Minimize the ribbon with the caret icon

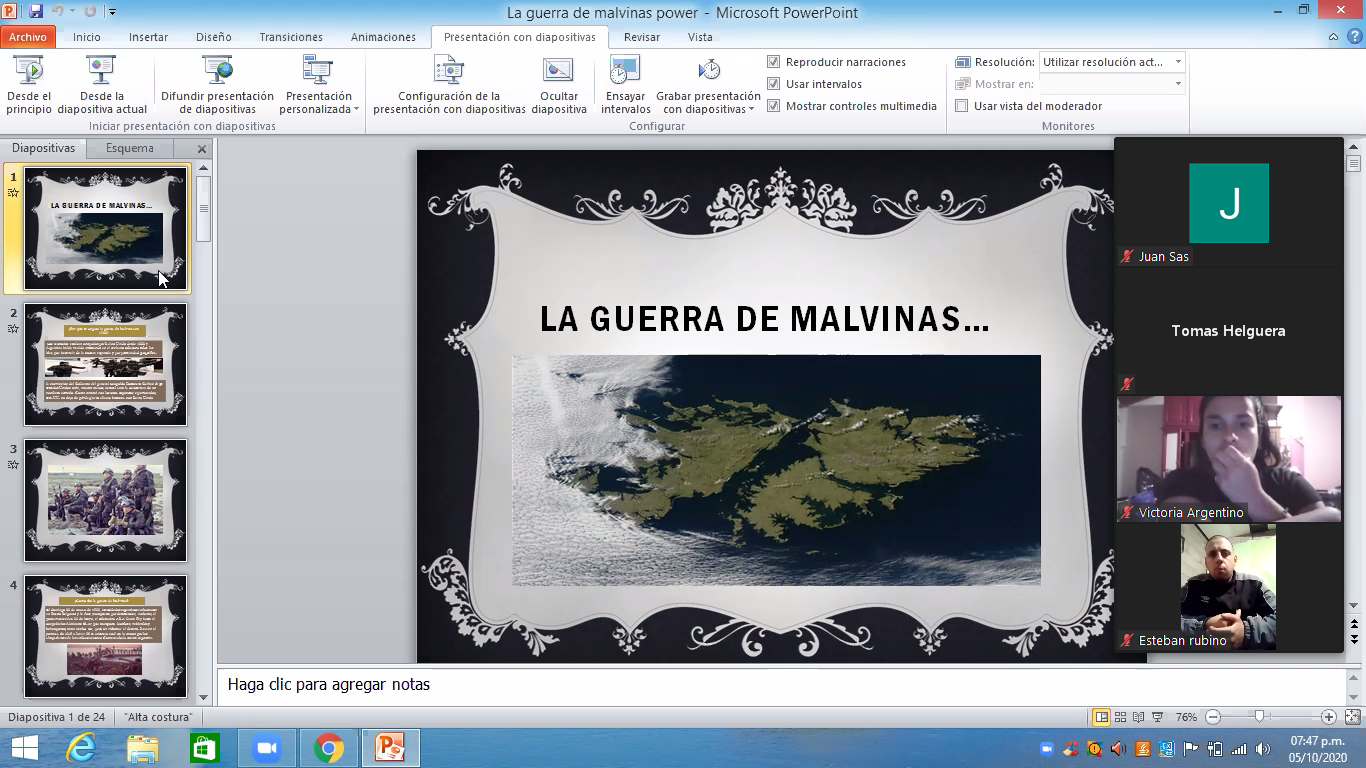(1334, 37)
